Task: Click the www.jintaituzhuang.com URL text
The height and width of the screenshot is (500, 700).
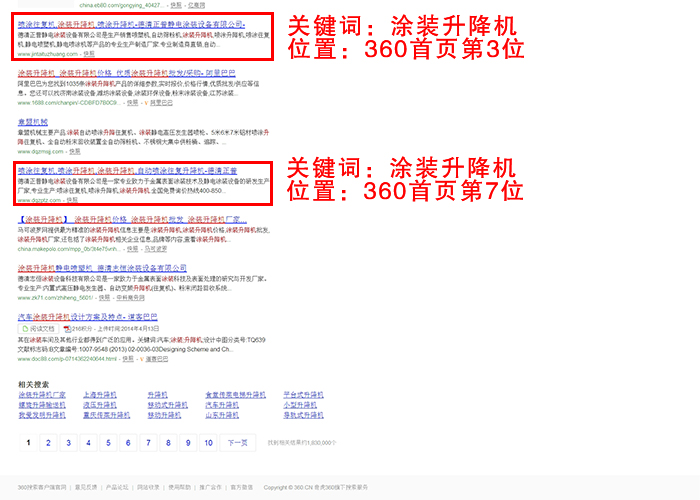Action: 48,54
